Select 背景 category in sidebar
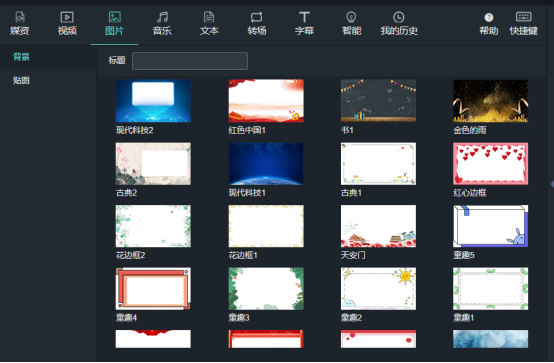The image size is (554, 363). pos(21,57)
